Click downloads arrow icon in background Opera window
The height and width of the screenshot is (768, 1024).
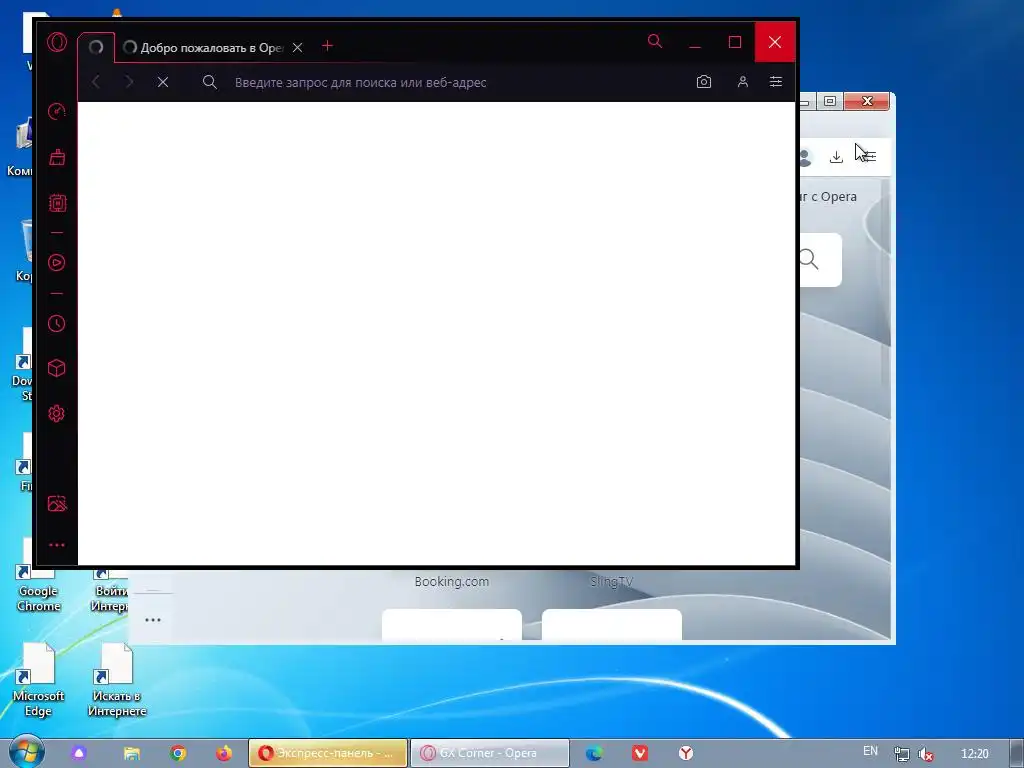[x=836, y=157]
